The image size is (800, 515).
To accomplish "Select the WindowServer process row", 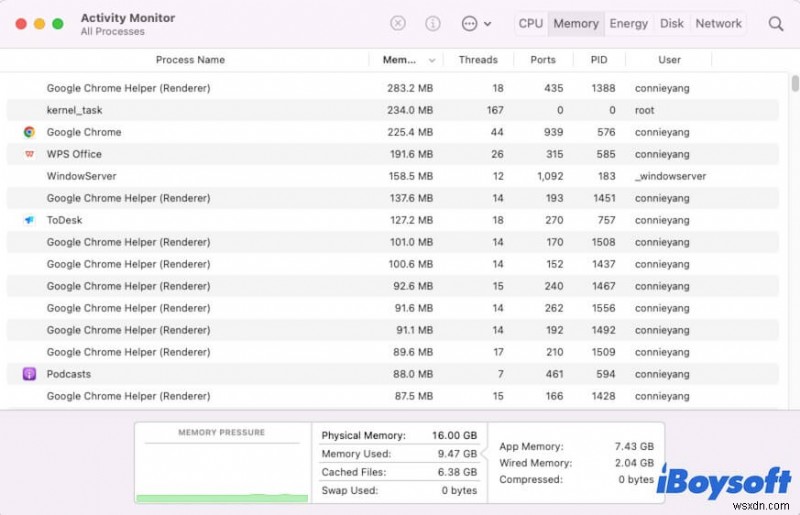I will coord(392,176).
